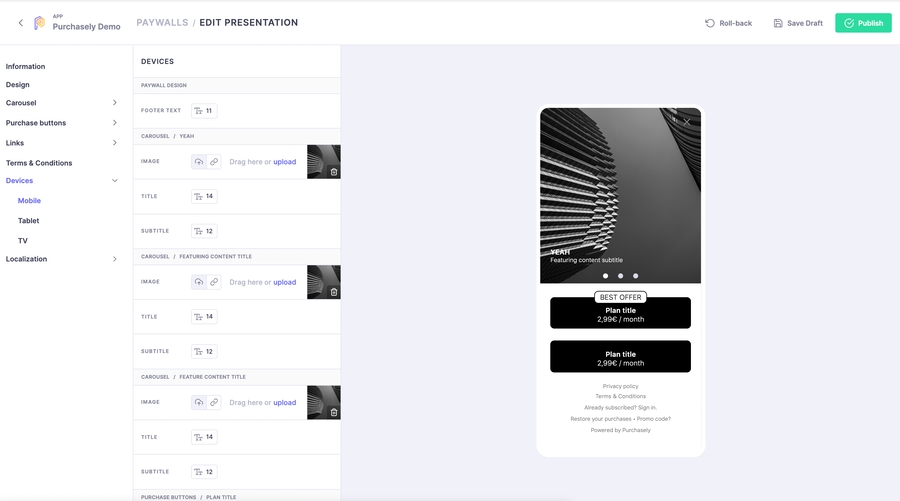
Task: Open the Tablet device settings
Action: click(x=29, y=221)
